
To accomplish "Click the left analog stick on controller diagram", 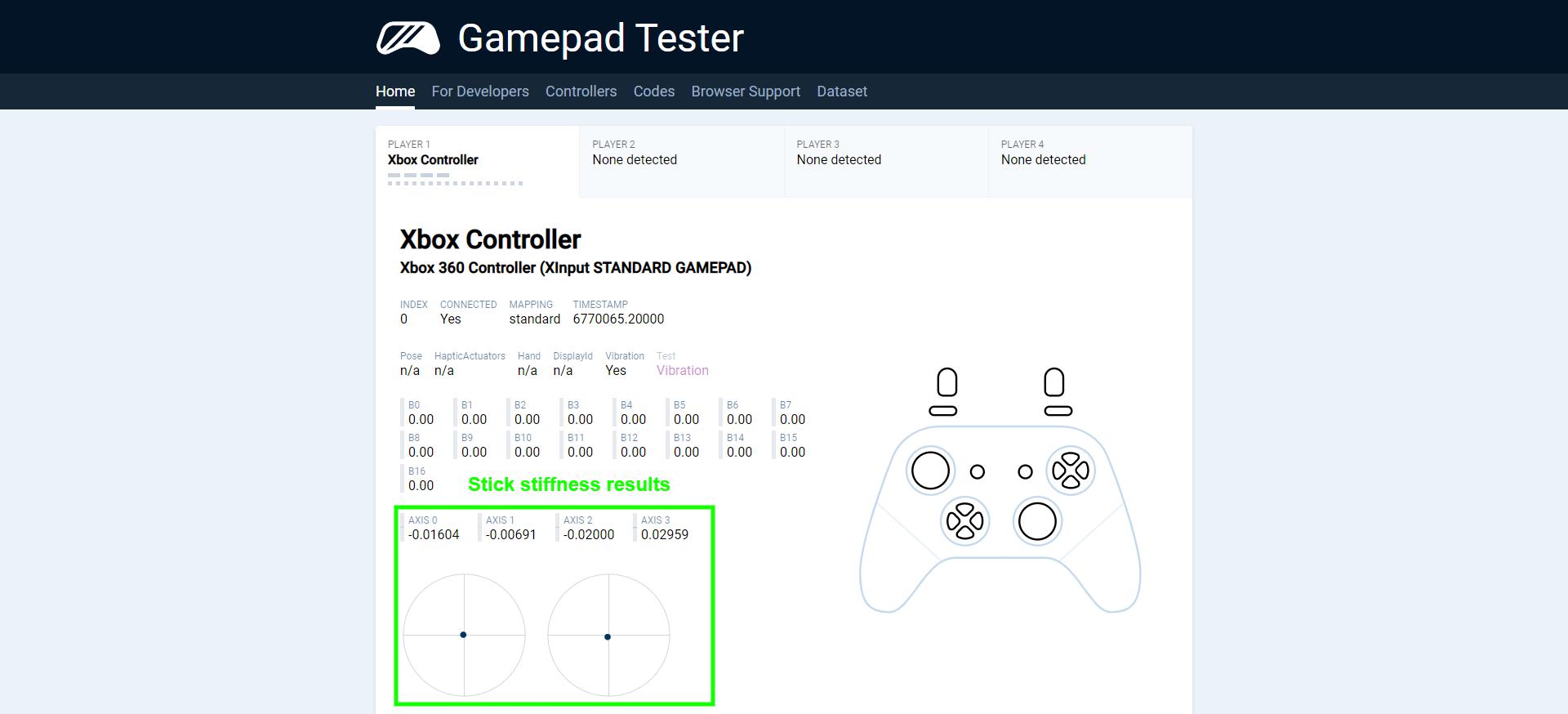I will point(930,471).
